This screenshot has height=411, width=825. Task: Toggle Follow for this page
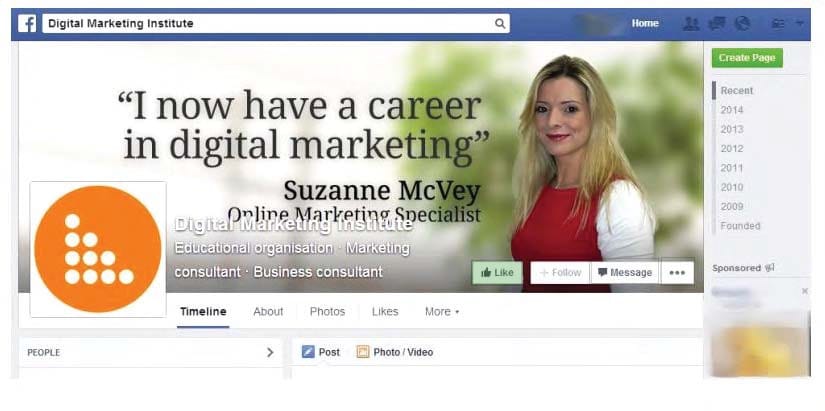(560, 273)
